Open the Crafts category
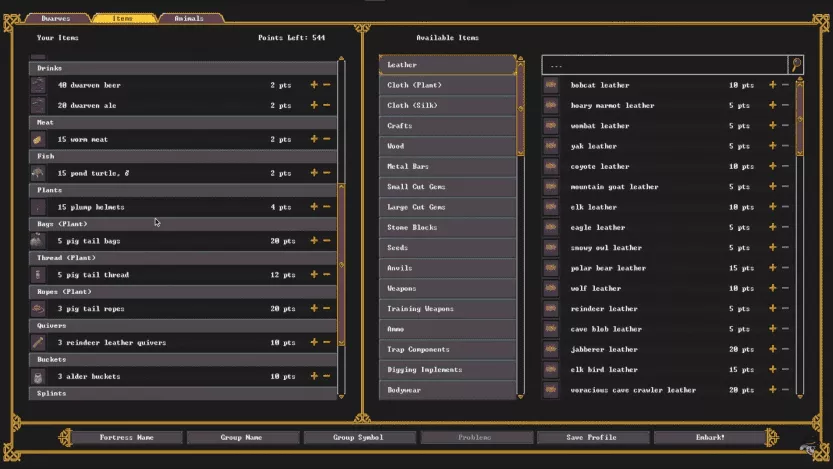The image size is (833, 469). tap(447, 125)
